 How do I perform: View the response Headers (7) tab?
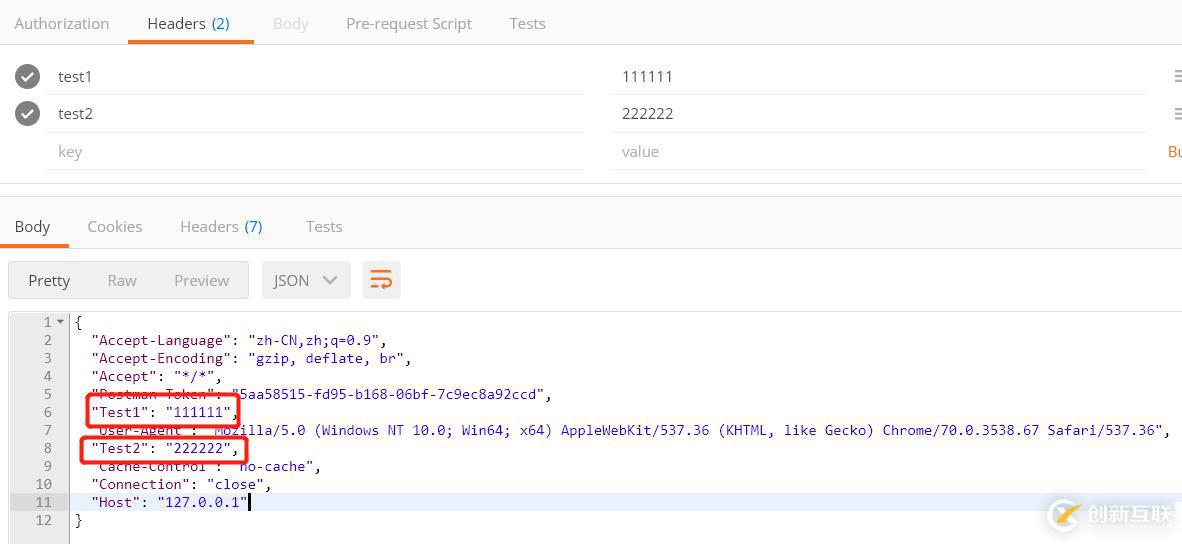[x=221, y=227]
